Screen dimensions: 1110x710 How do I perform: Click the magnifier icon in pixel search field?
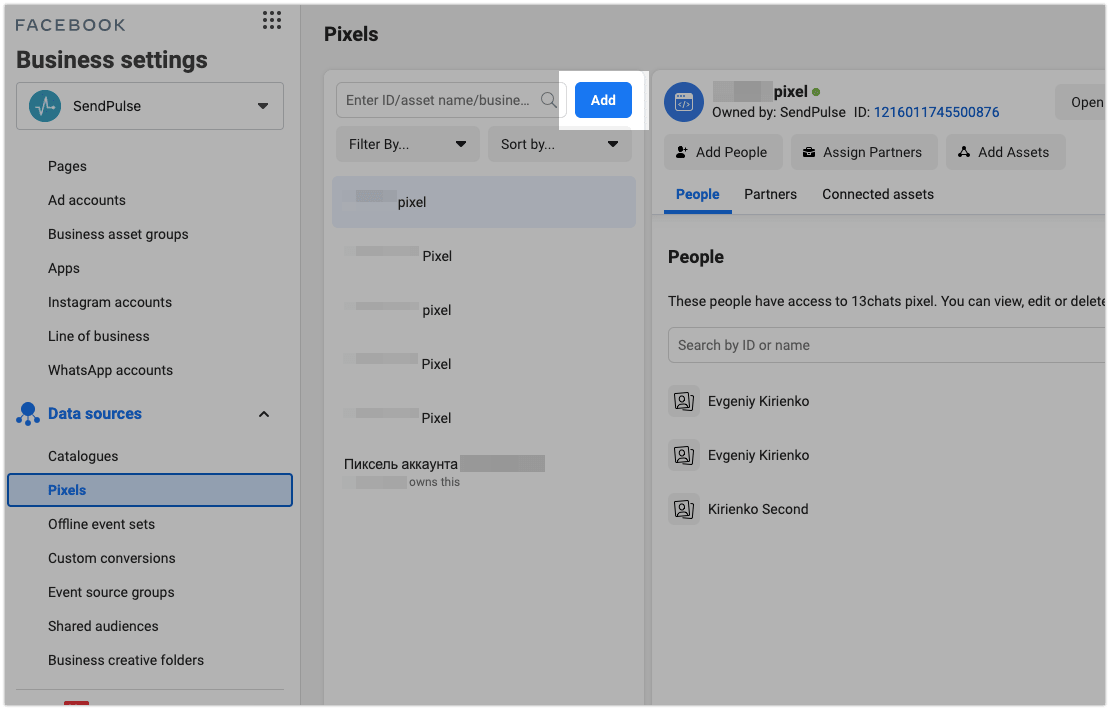point(549,100)
